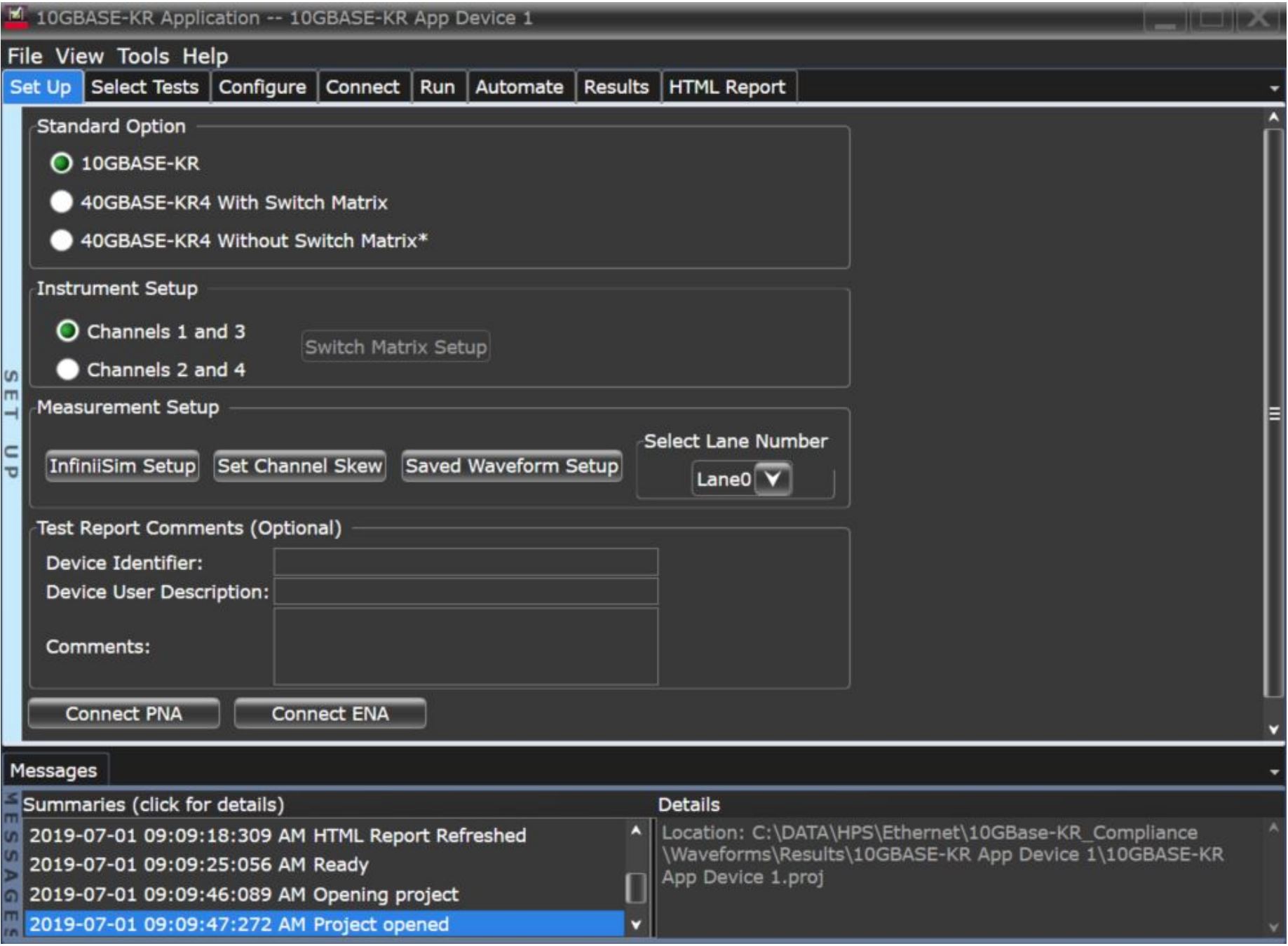Click the Device Identifier text field
This screenshot has width=1288, height=946.
[465, 562]
